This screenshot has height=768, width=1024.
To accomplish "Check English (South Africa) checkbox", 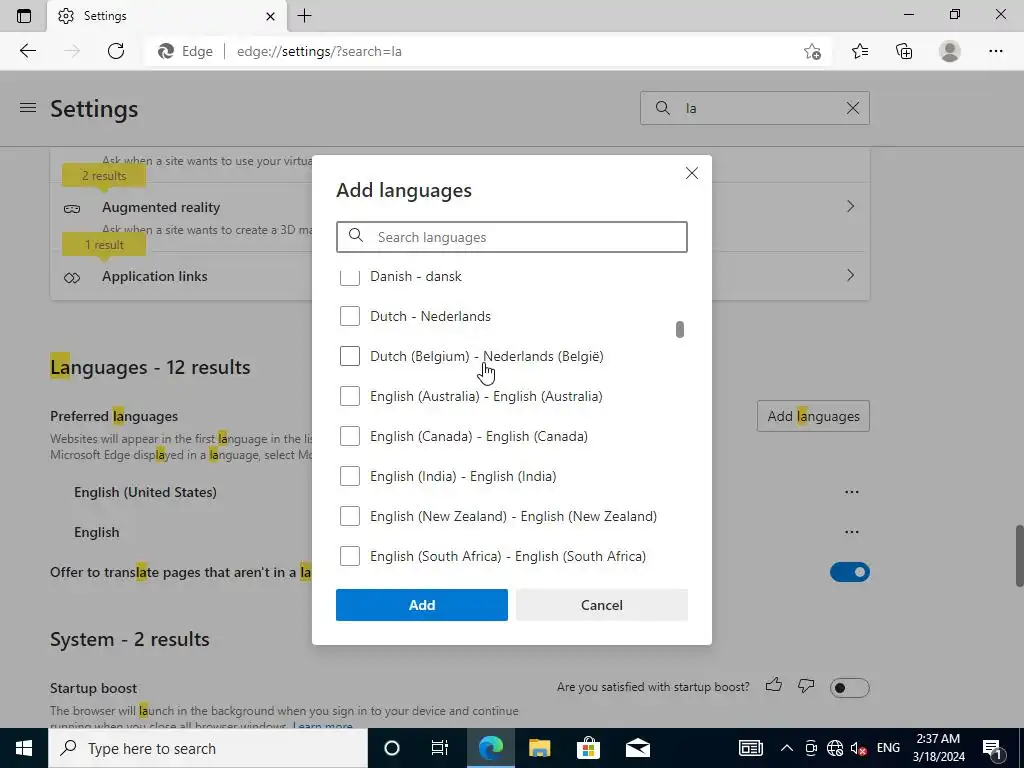I will 350,556.
